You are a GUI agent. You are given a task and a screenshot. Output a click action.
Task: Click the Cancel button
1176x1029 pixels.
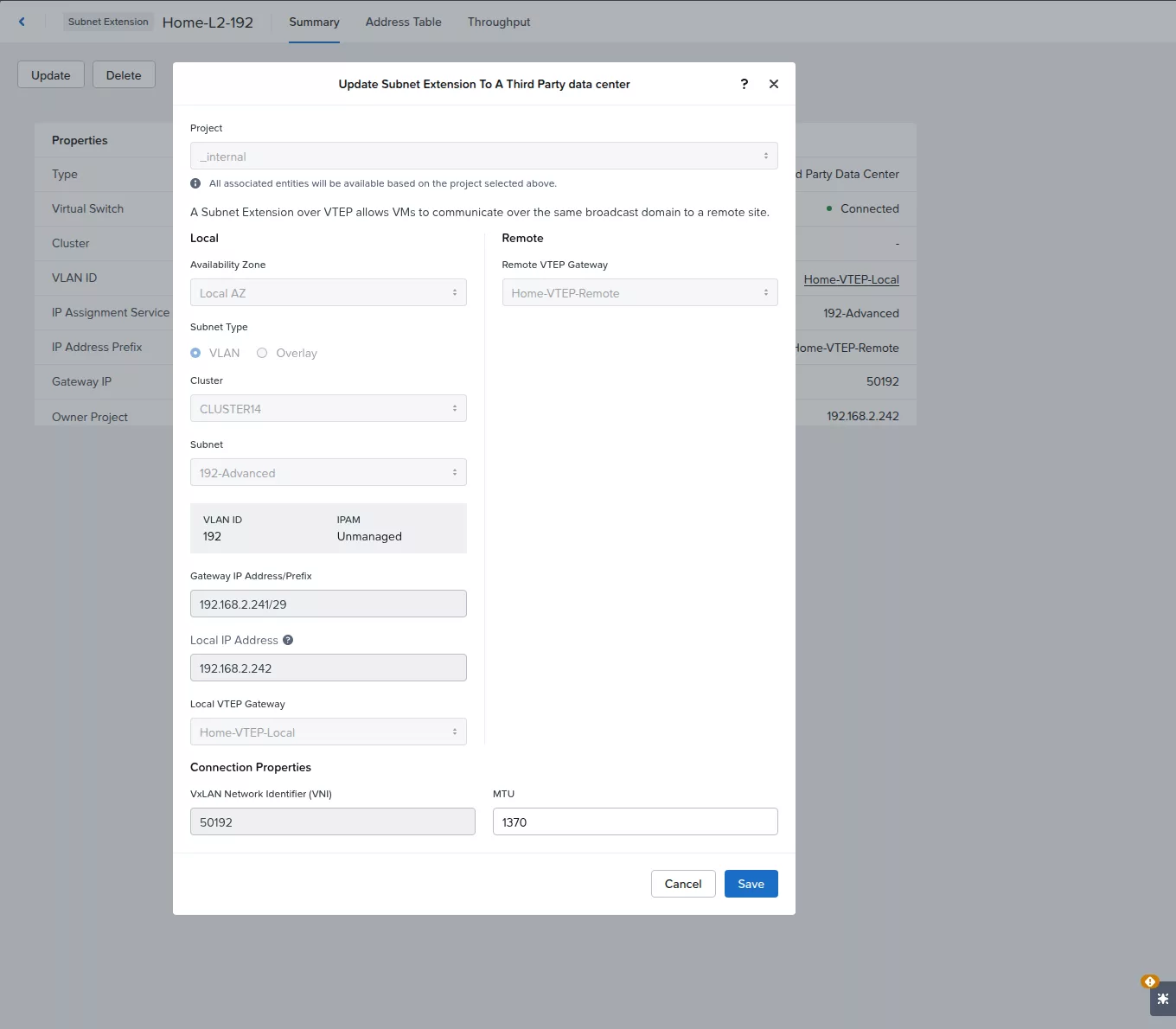point(683,884)
